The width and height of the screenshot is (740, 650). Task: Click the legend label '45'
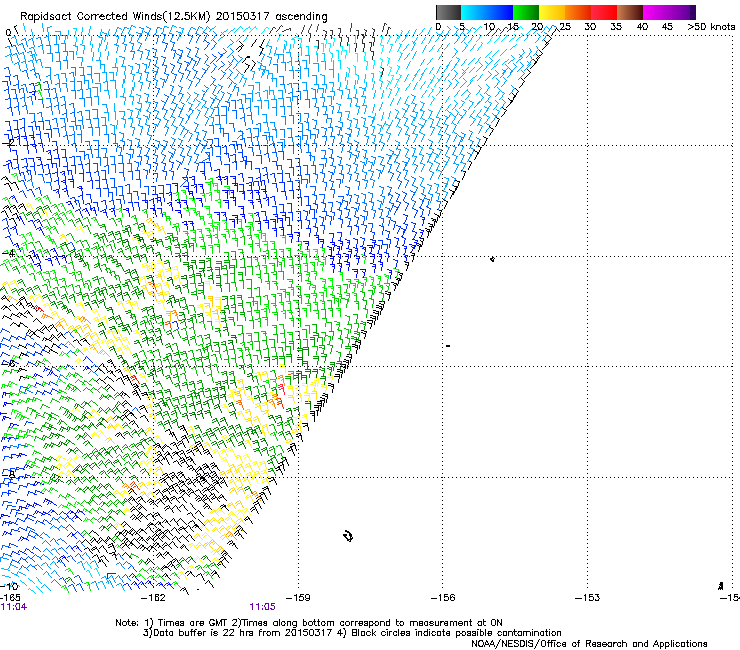coord(667,27)
